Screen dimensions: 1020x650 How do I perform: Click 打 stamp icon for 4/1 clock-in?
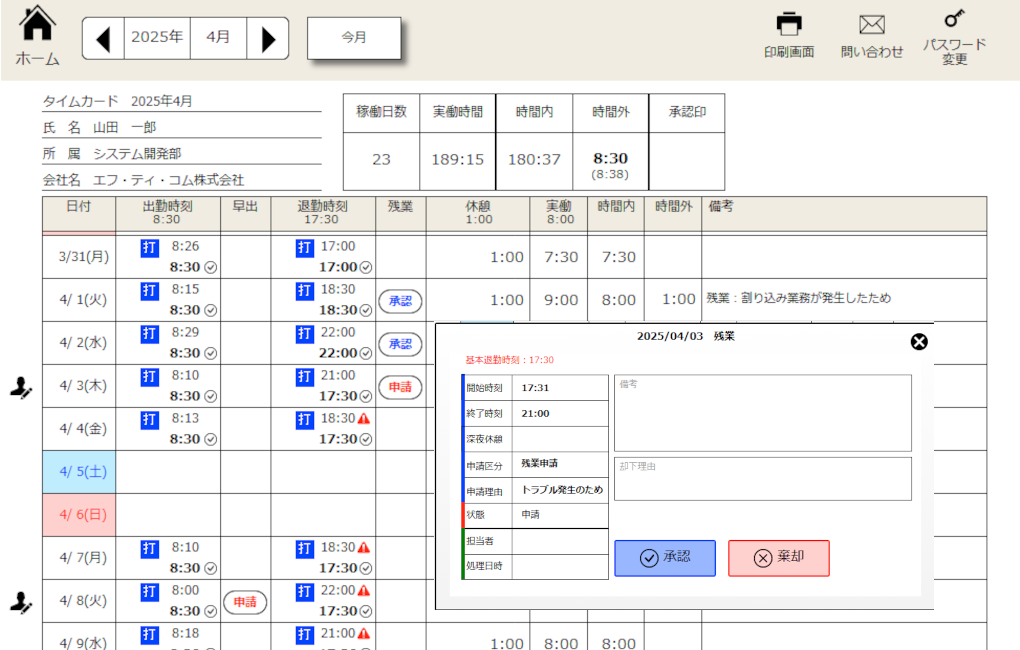click(150, 291)
